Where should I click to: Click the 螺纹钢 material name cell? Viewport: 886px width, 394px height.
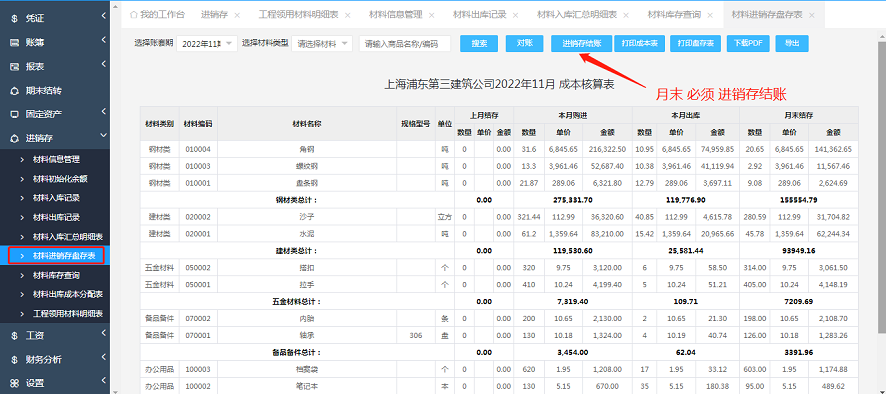[x=307, y=166]
